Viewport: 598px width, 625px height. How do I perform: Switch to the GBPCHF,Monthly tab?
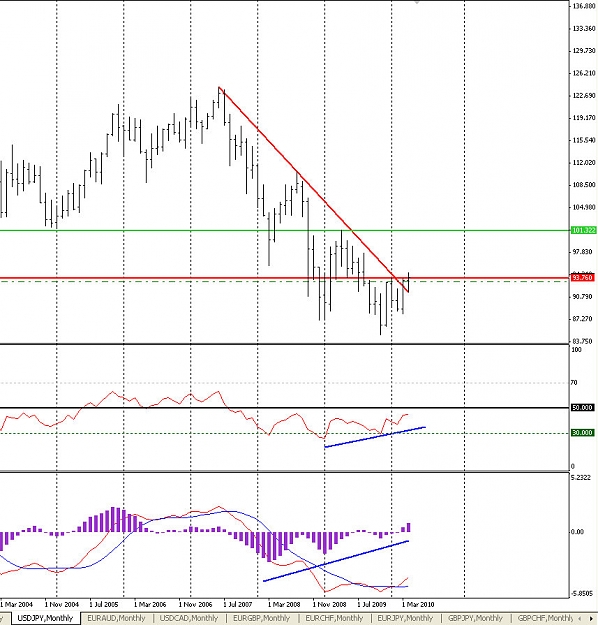click(x=545, y=618)
